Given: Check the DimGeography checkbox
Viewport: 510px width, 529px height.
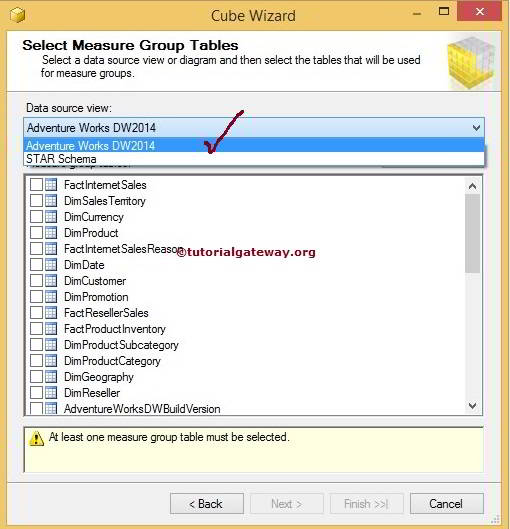Looking at the screenshot, I should pyautogui.click(x=36, y=377).
